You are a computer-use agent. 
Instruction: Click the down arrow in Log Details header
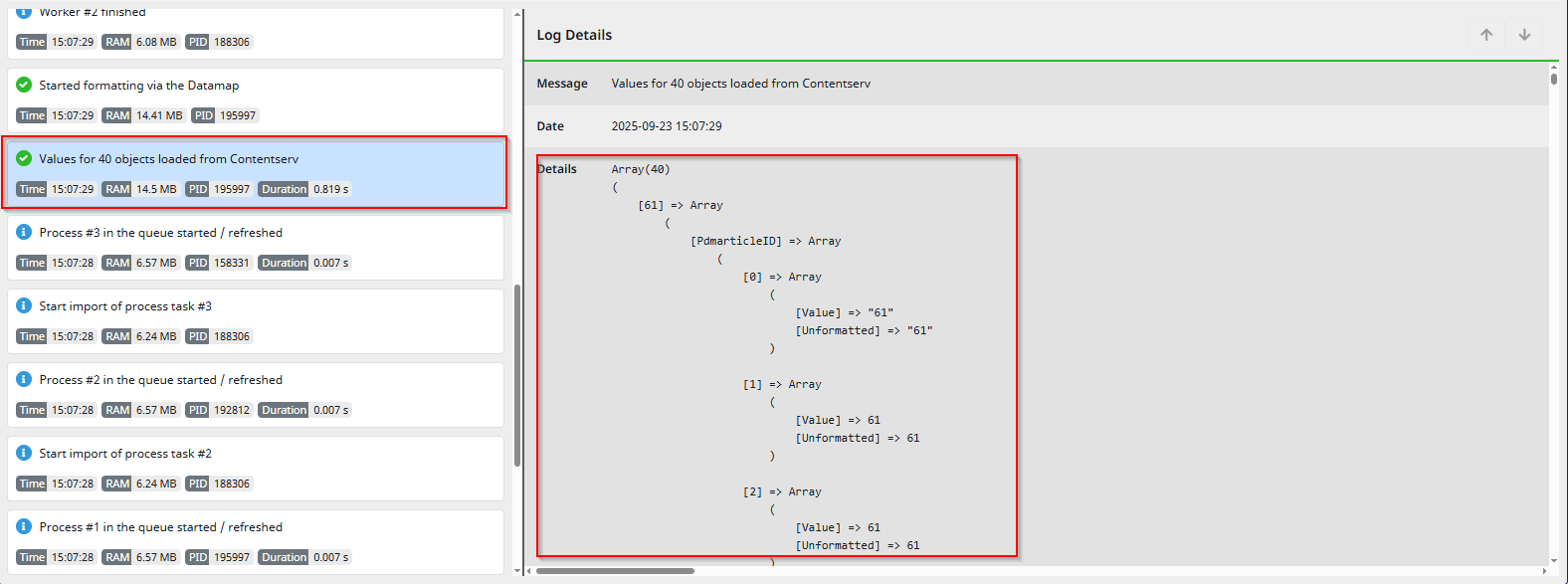(1524, 35)
